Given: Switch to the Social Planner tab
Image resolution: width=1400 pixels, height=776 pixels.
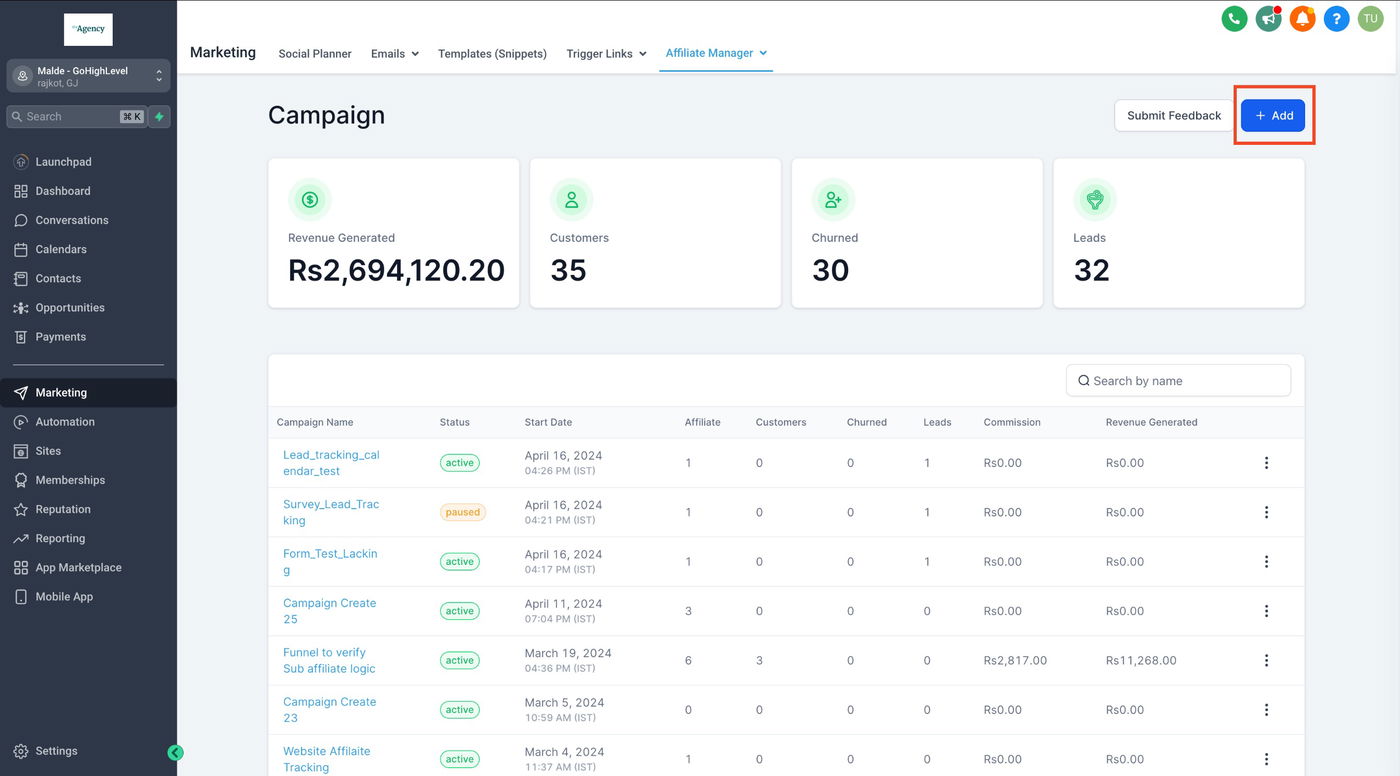Looking at the screenshot, I should (315, 54).
